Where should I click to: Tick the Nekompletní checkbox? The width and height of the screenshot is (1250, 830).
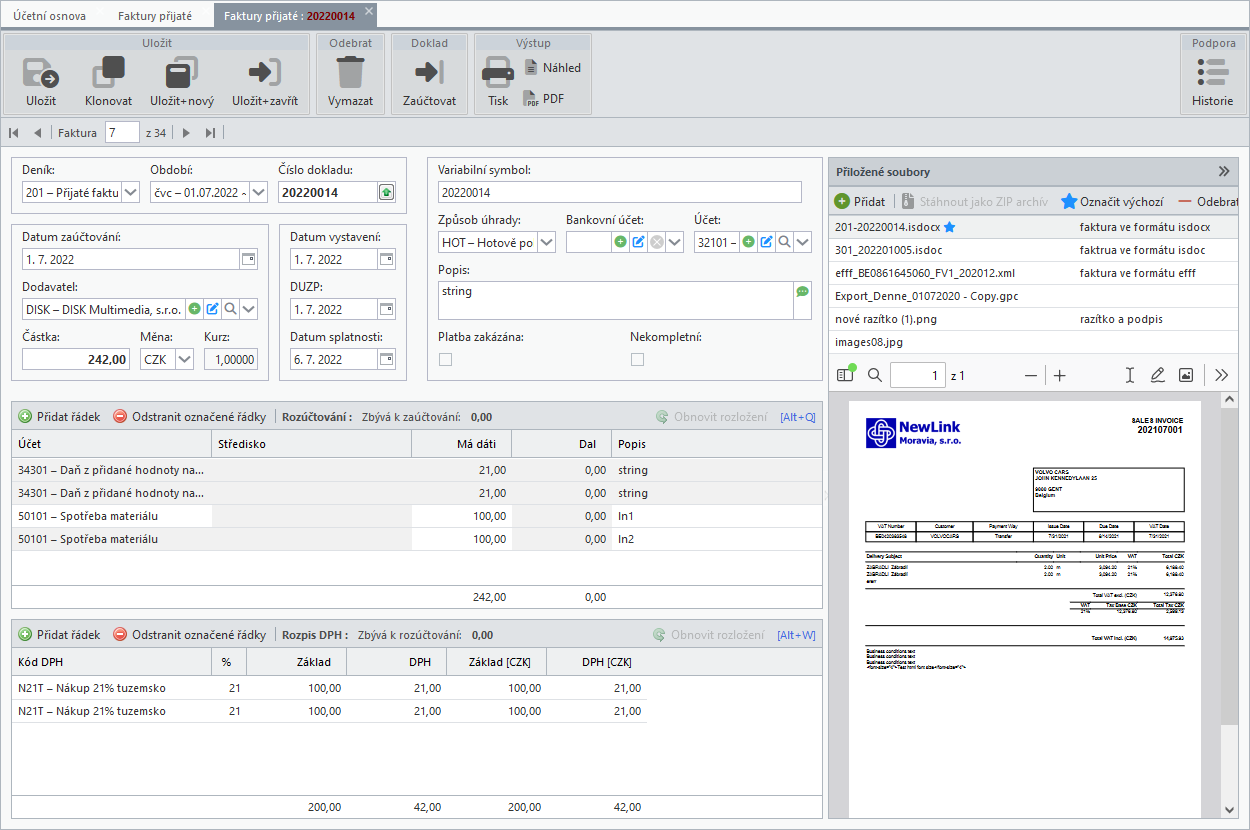637,360
